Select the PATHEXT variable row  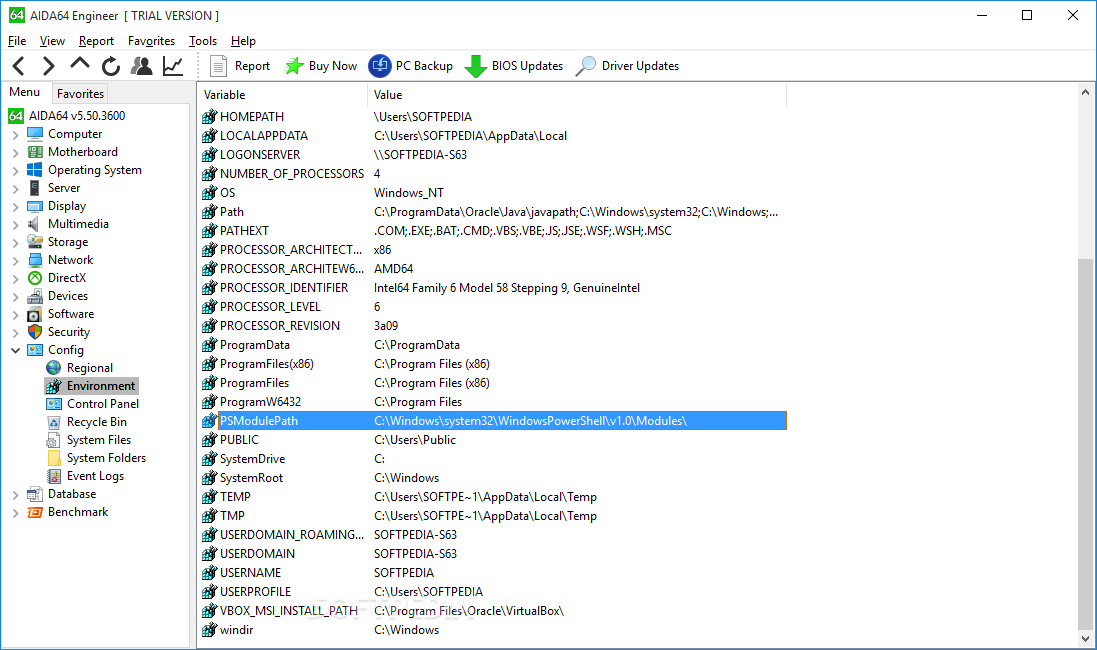(x=493, y=231)
